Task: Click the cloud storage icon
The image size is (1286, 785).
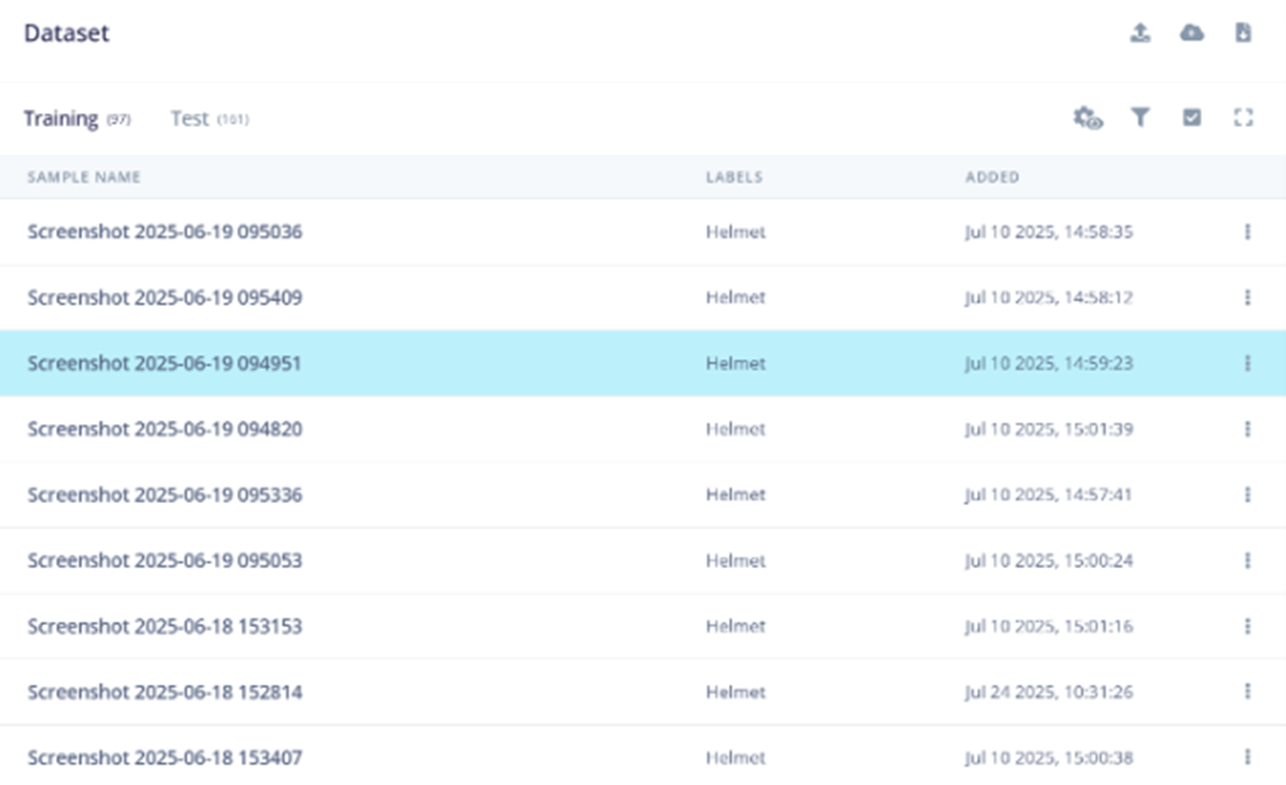Action: (x=1191, y=33)
